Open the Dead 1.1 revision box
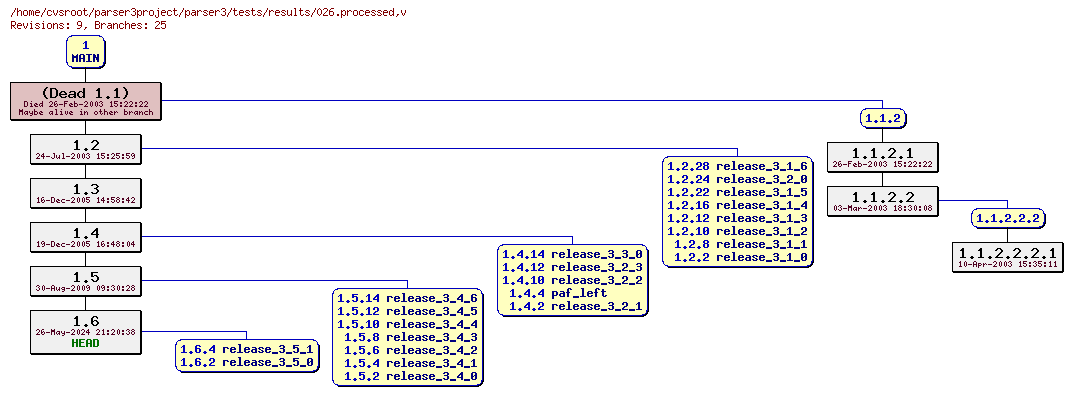1072x395 pixels. [x=85, y=101]
